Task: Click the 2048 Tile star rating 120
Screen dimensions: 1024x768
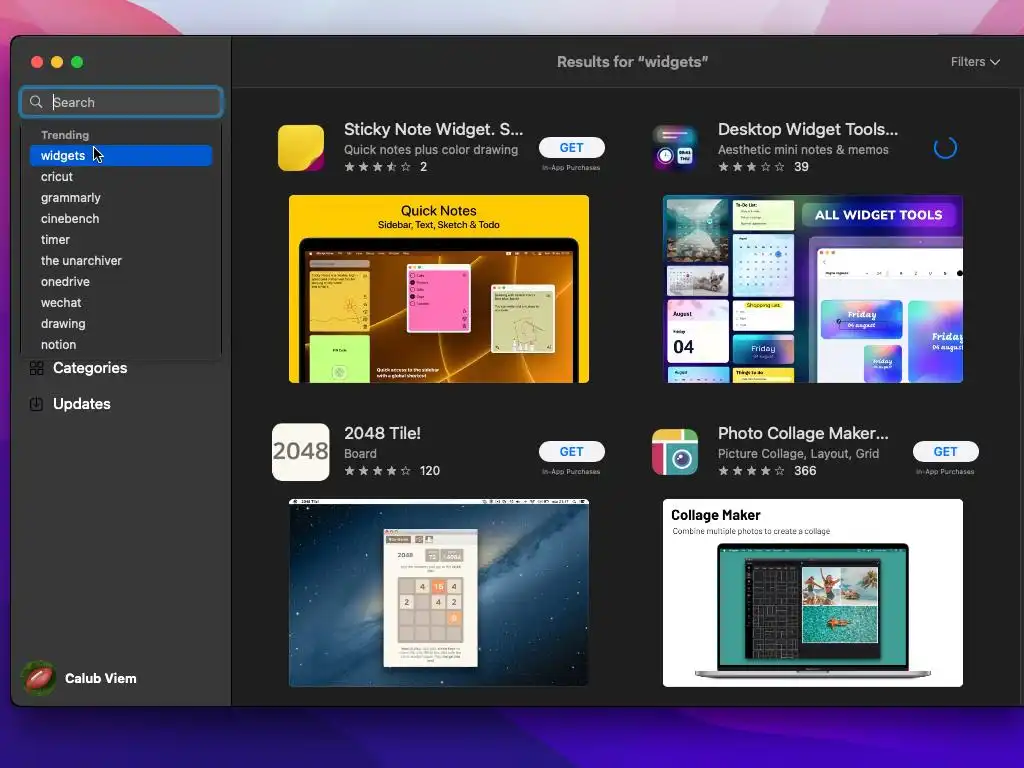Action: click(392, 471)
